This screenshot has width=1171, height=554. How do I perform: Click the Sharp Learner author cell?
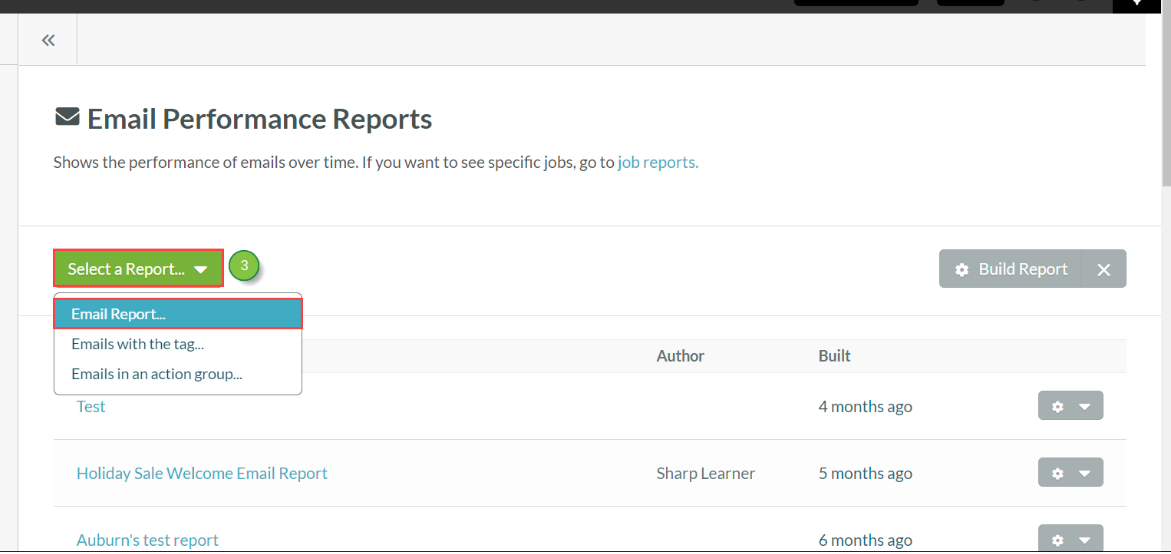click(706, 473)
